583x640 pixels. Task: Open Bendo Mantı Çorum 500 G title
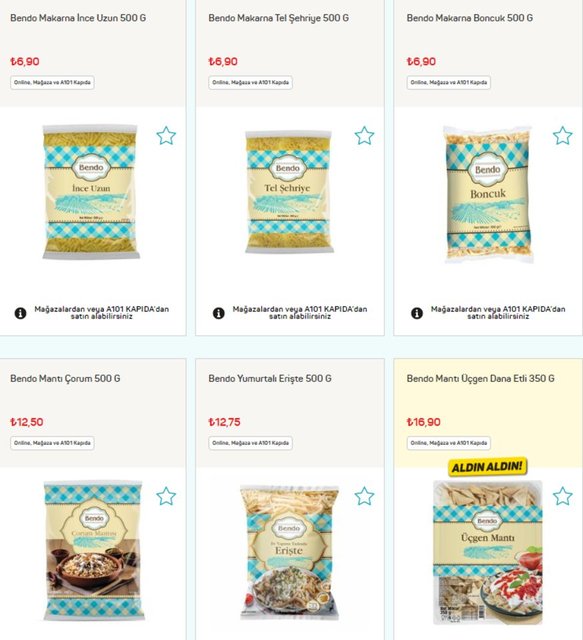point(65,378)
